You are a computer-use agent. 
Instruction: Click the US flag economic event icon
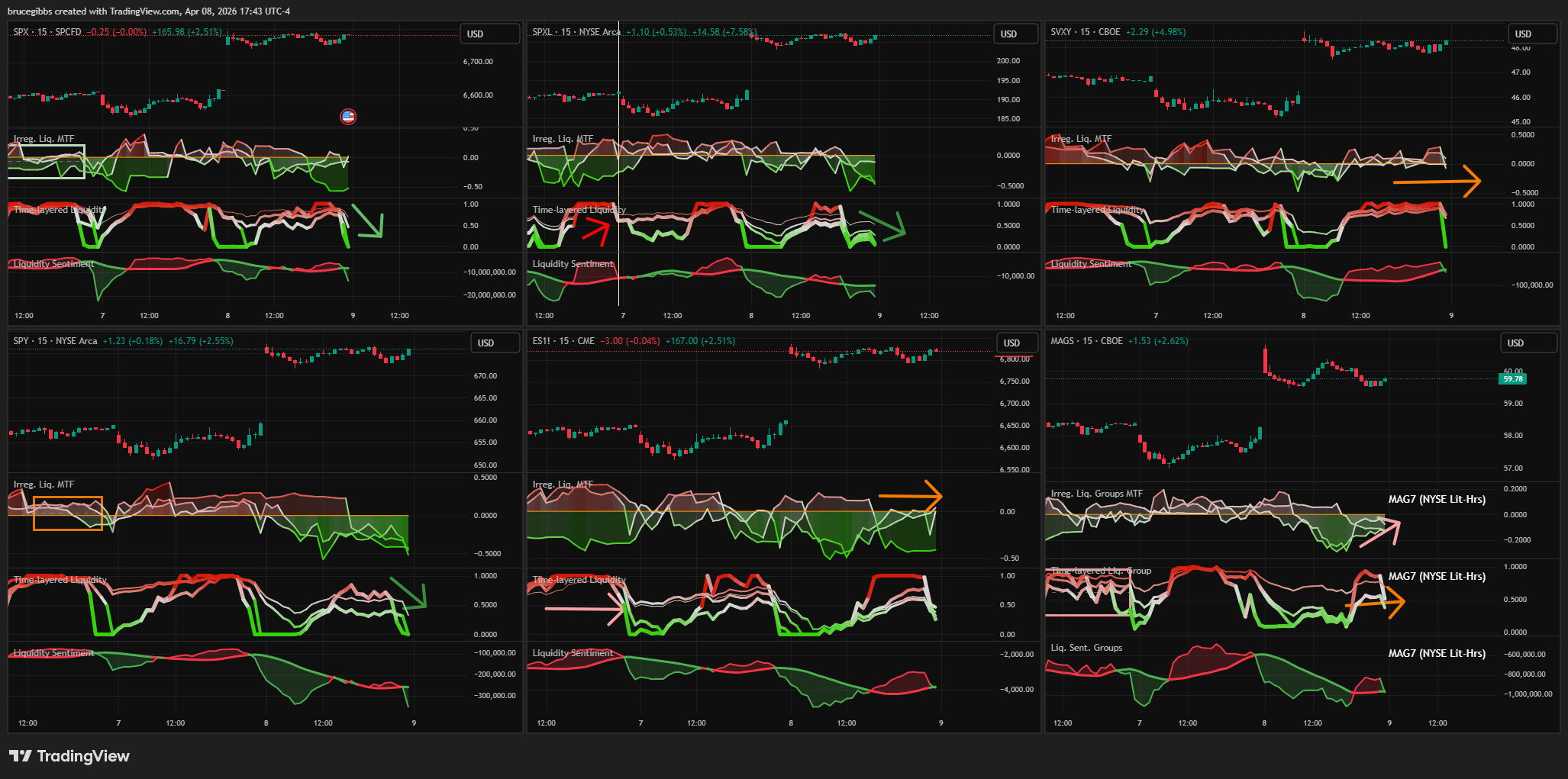(348, 116)
